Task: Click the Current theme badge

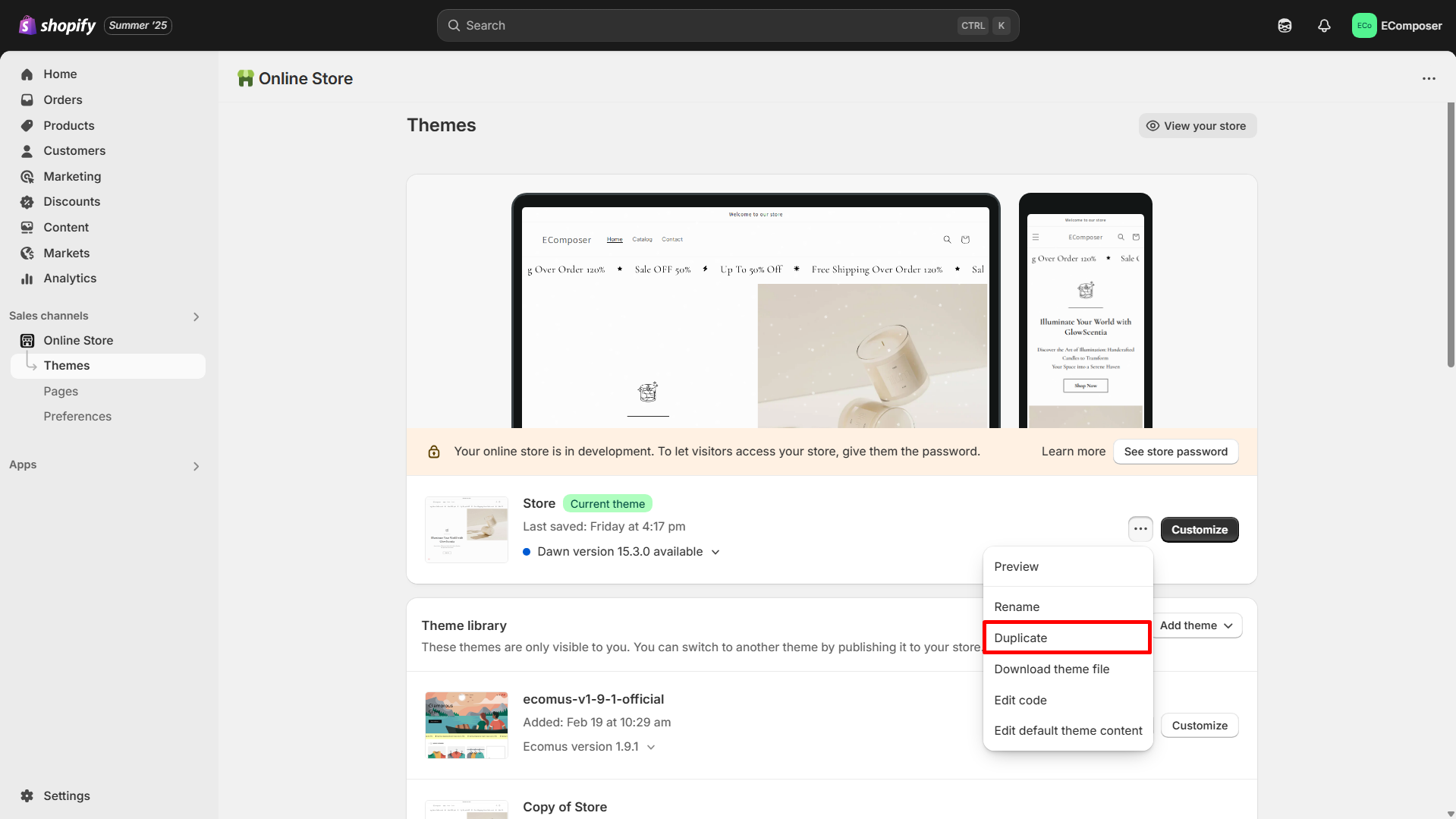Action: coord(607,504)
